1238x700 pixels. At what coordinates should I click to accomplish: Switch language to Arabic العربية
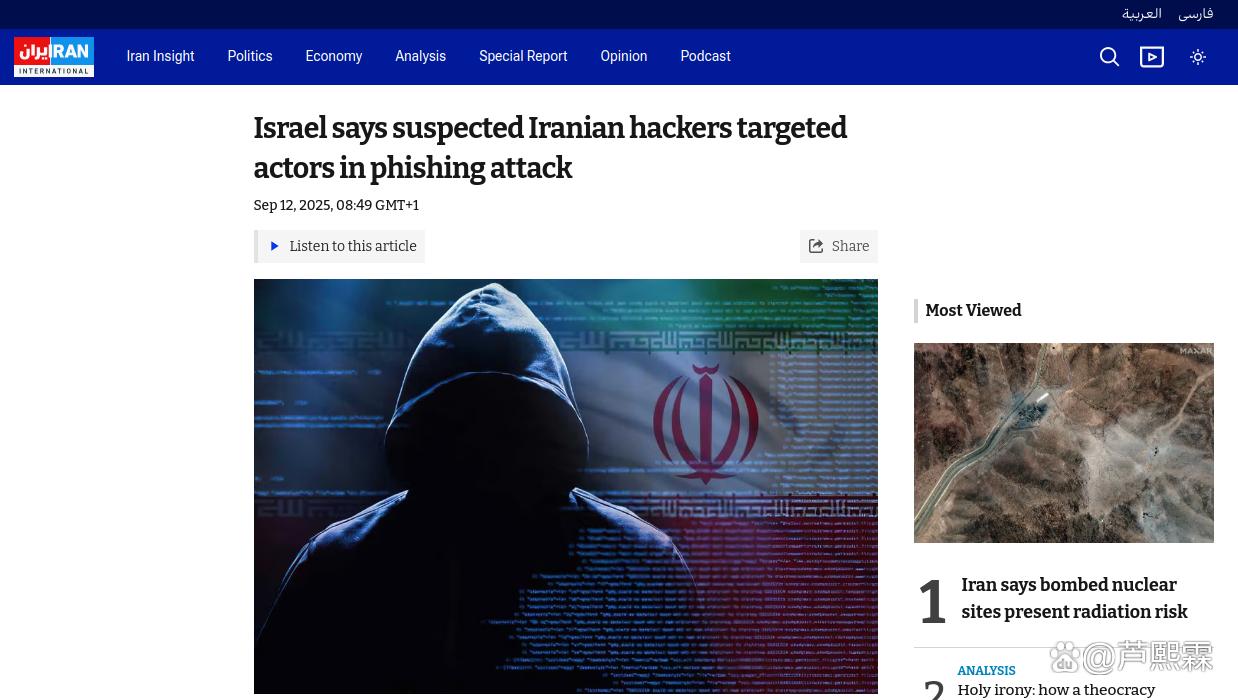tap(1142, 14)
